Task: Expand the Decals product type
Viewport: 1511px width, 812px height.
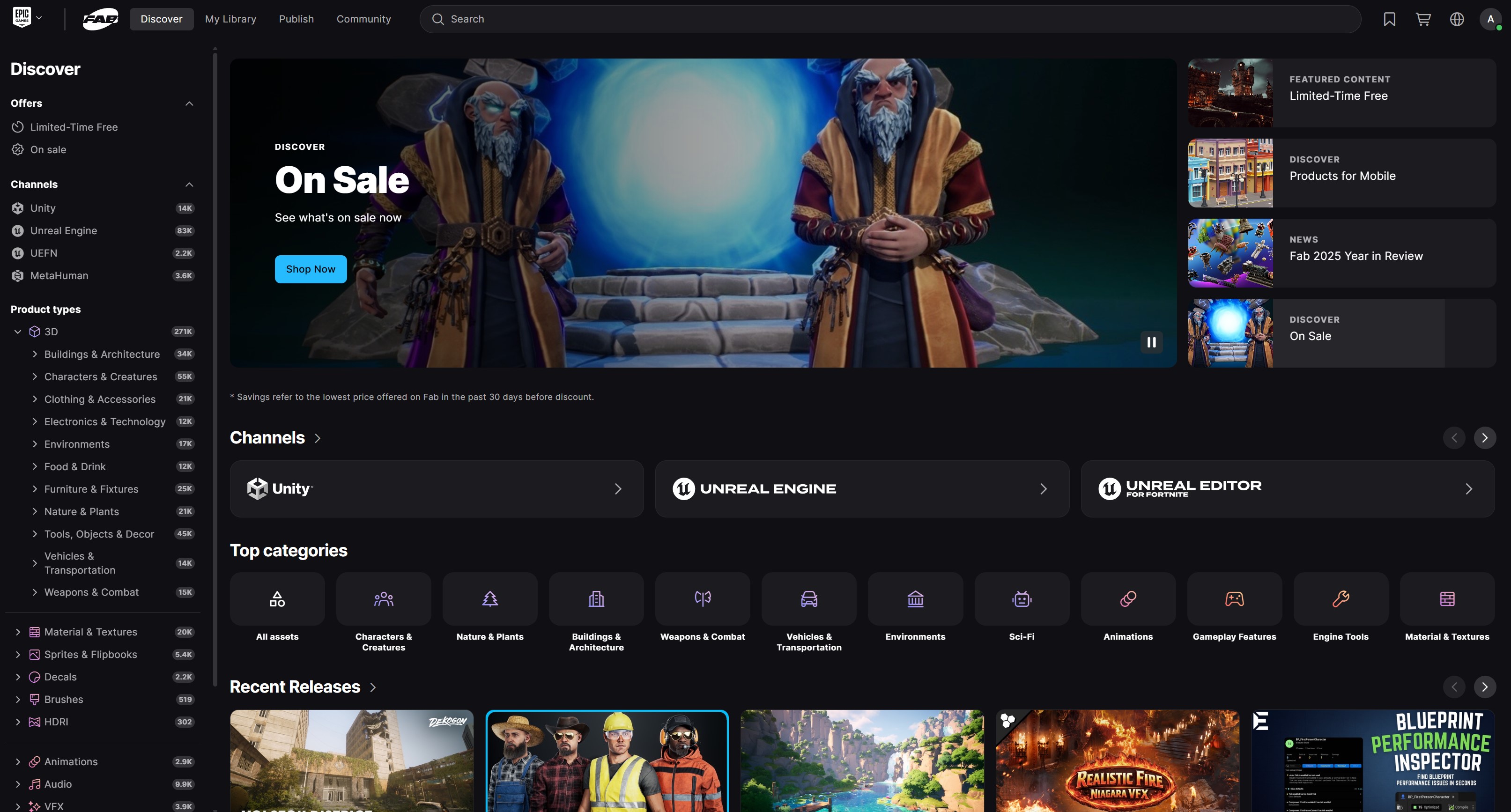Action: tap(18, 677)
